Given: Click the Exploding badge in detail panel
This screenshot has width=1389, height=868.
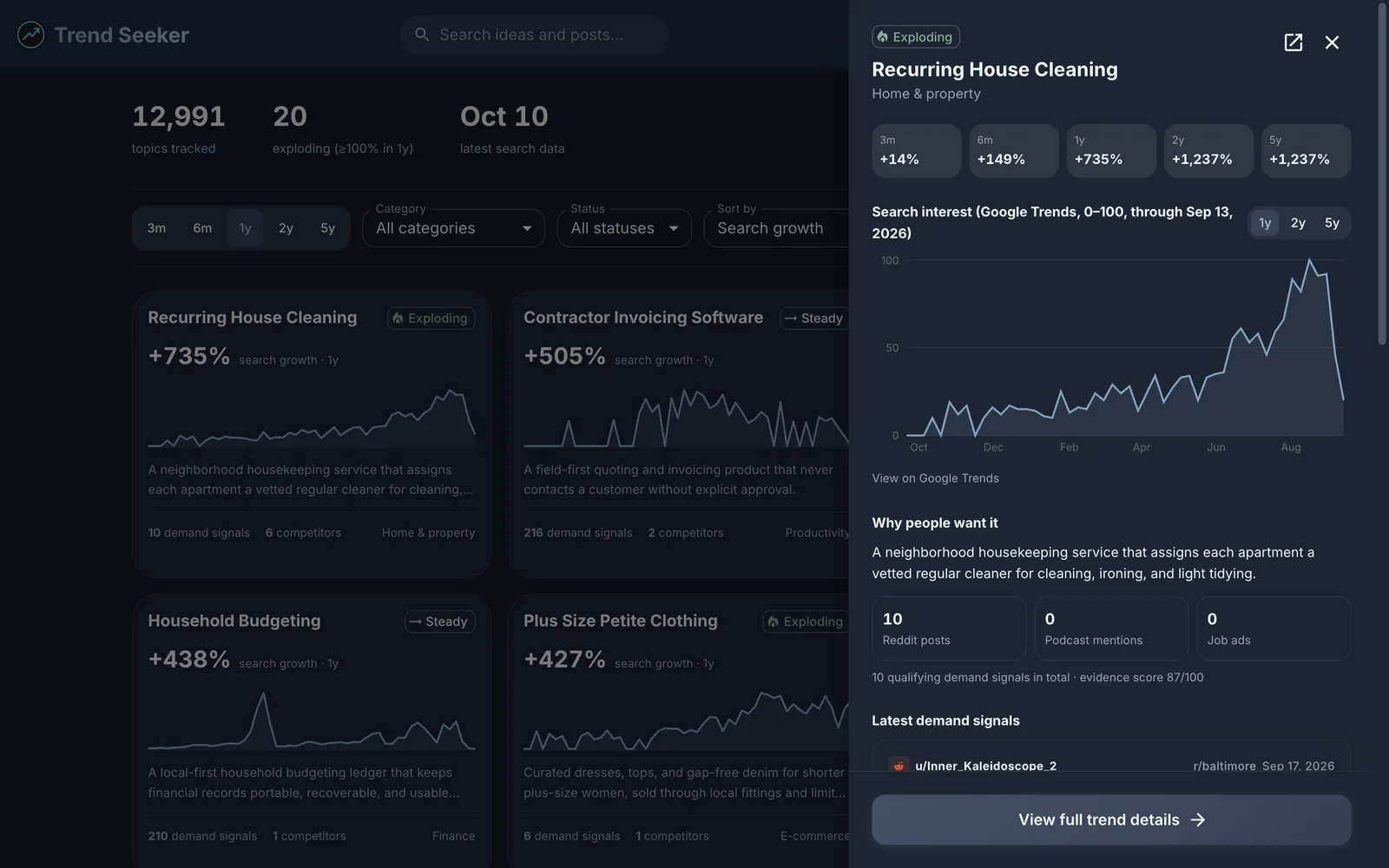Looking at the screenshot, I should point(915,36).
